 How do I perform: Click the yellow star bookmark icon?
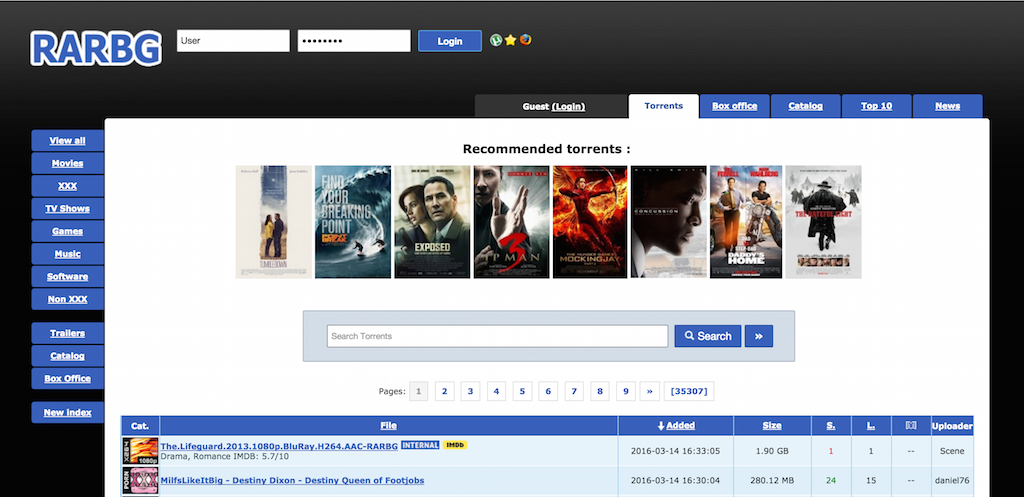(511, 40)
